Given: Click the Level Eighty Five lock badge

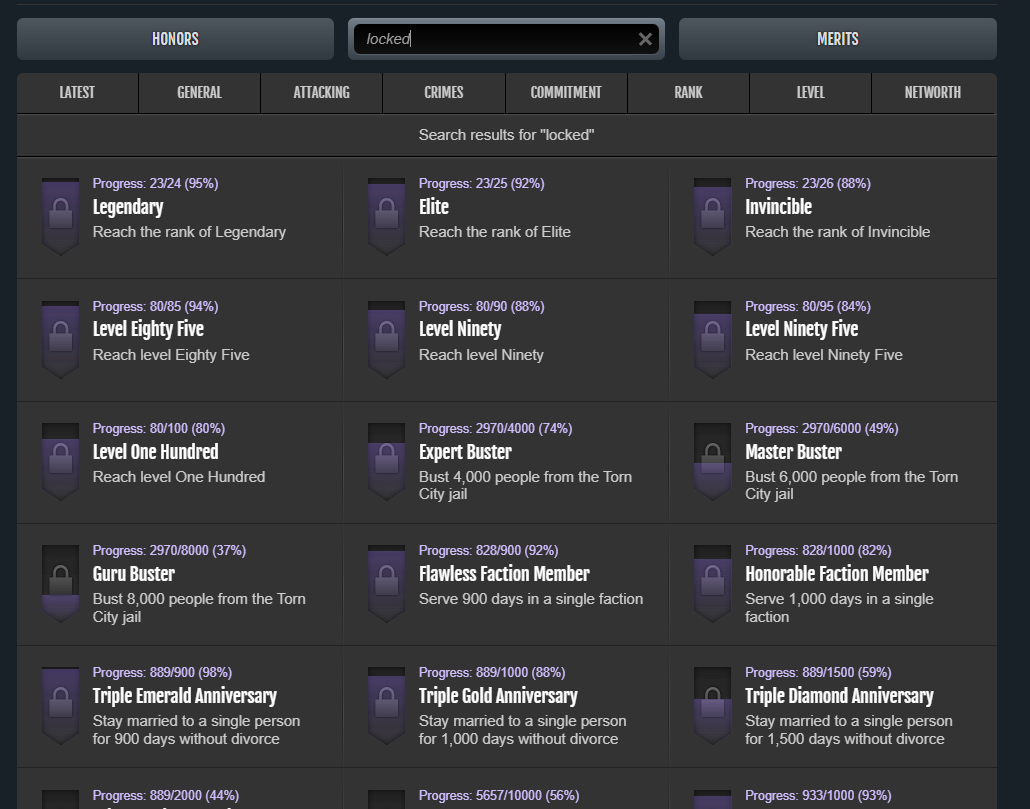Looking at the screenshot, I should [x=60, y=339].
